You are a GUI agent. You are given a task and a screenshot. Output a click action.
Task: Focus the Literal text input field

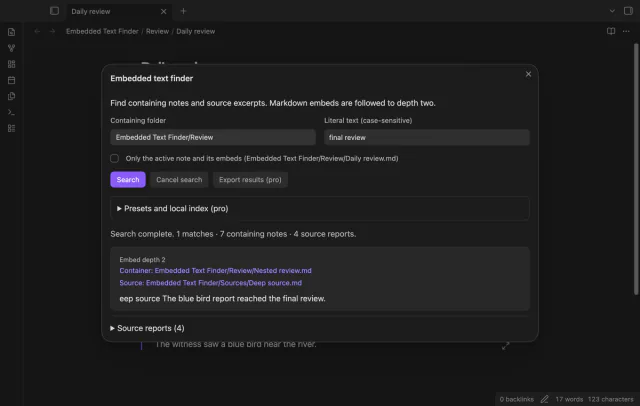tap(427, 138)
